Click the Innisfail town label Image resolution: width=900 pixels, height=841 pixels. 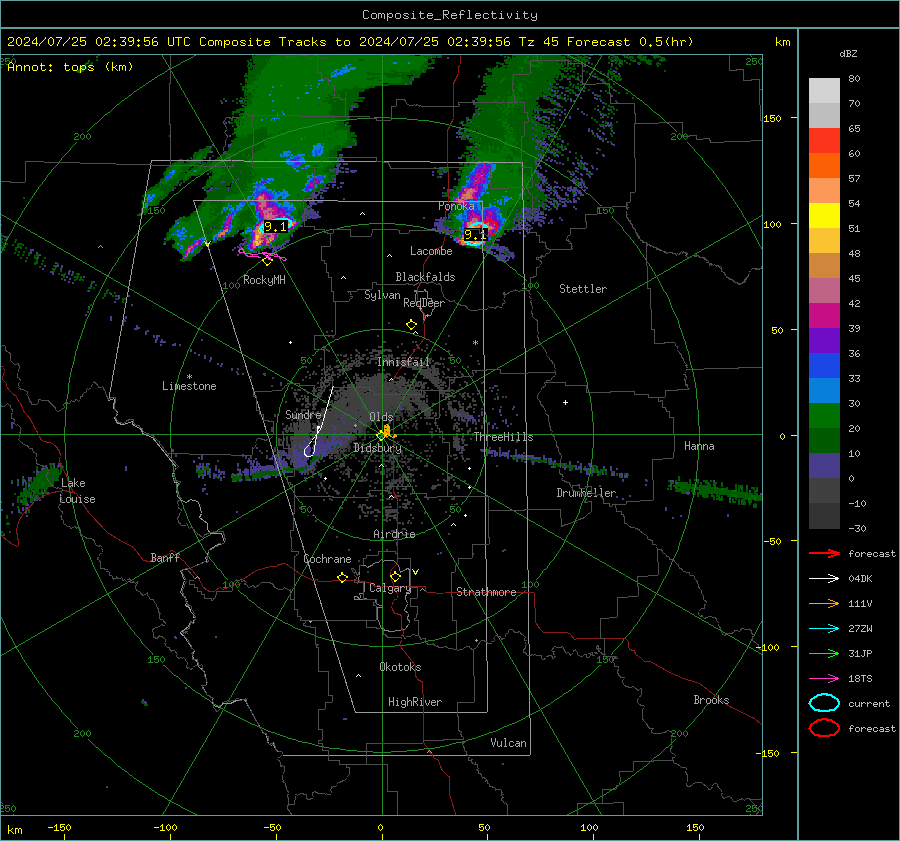404,362
